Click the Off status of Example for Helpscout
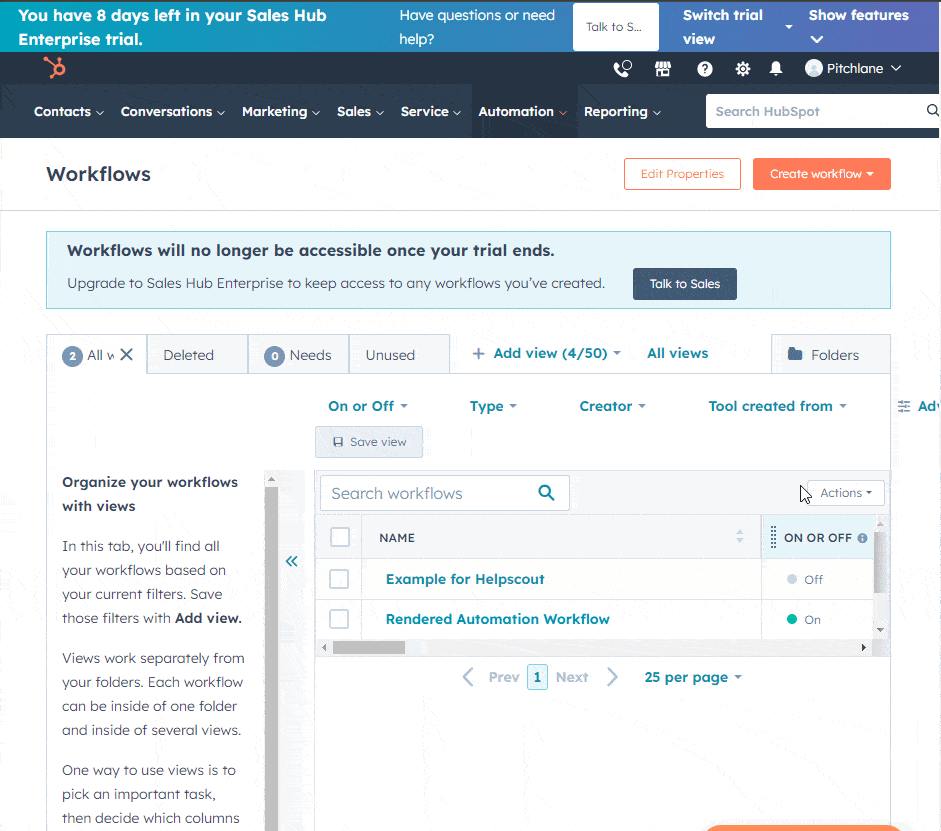The image size is (941, 831). [805, 580]
